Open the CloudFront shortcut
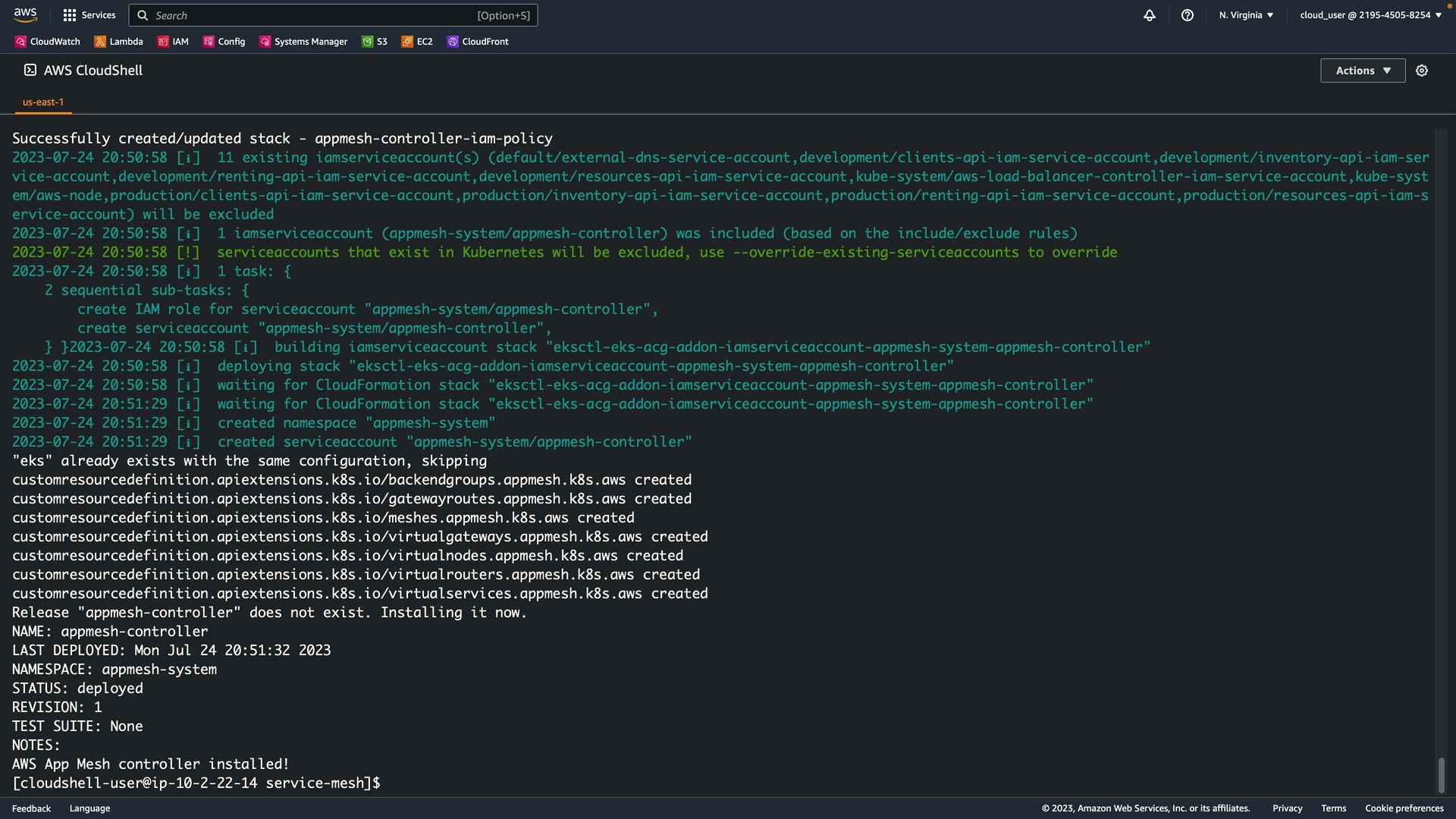This screenshot has width=1456, height=819. [478, 42]
